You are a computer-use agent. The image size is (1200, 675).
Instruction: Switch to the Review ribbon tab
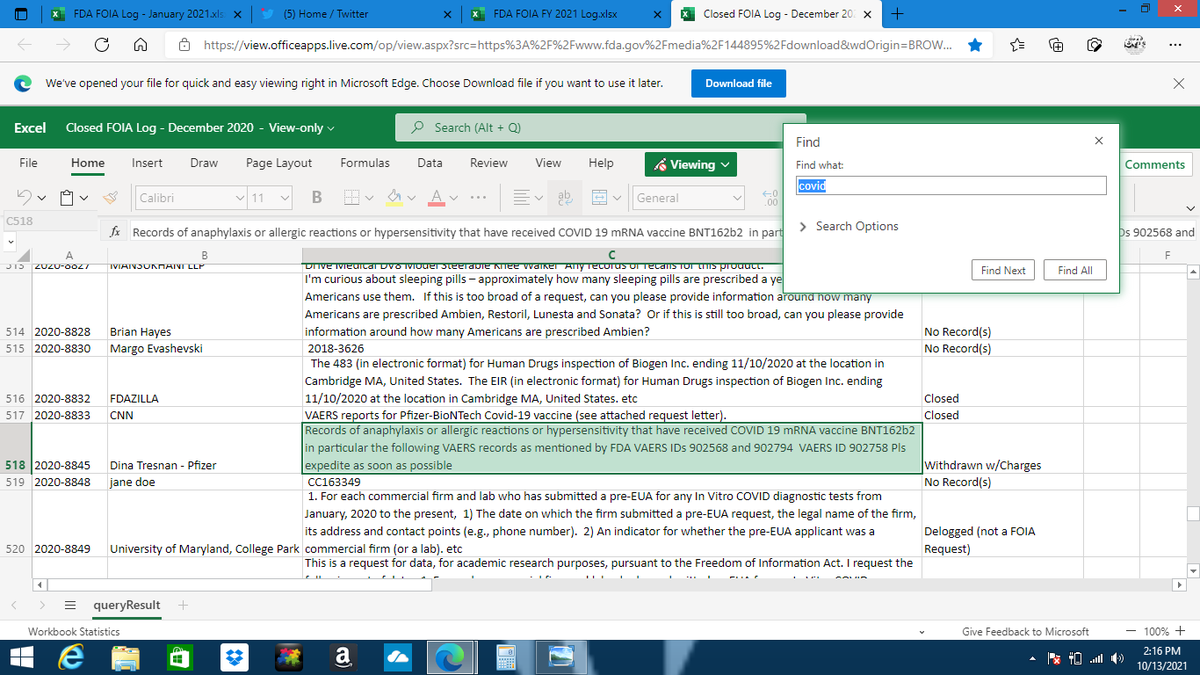click(488, 163)
